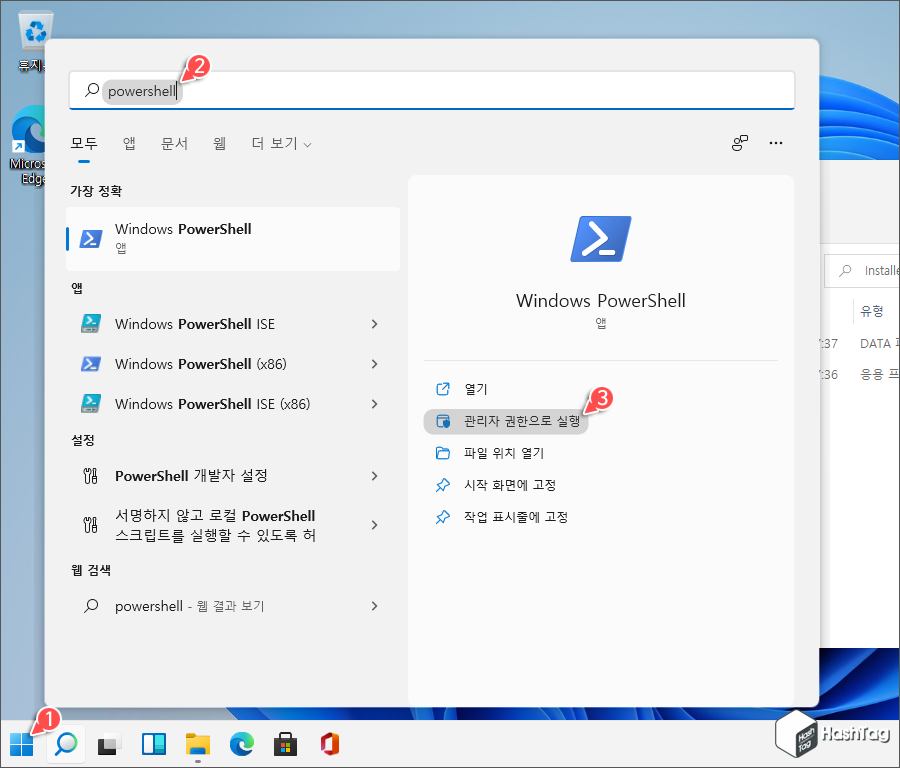
Task: Open Task View from the taskbar
Action: [x=109, y=744]
